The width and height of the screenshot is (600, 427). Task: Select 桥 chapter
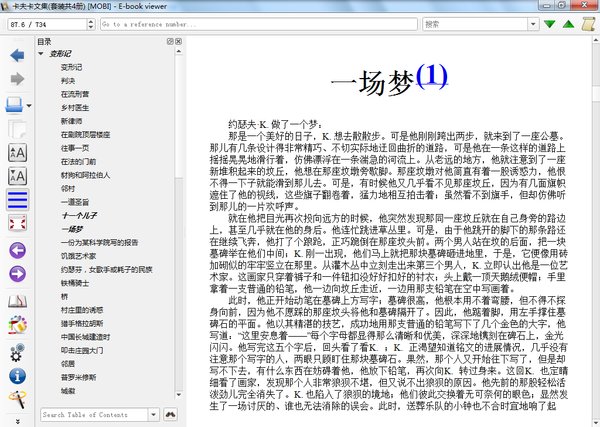(x=64, y=297)
